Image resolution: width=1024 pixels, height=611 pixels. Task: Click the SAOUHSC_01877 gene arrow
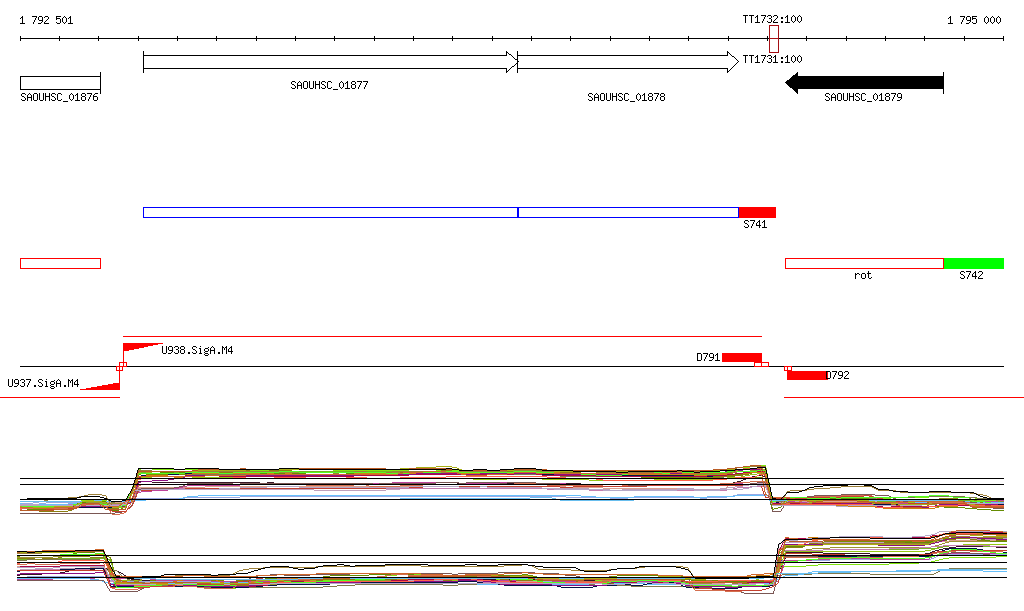(330, 63)
